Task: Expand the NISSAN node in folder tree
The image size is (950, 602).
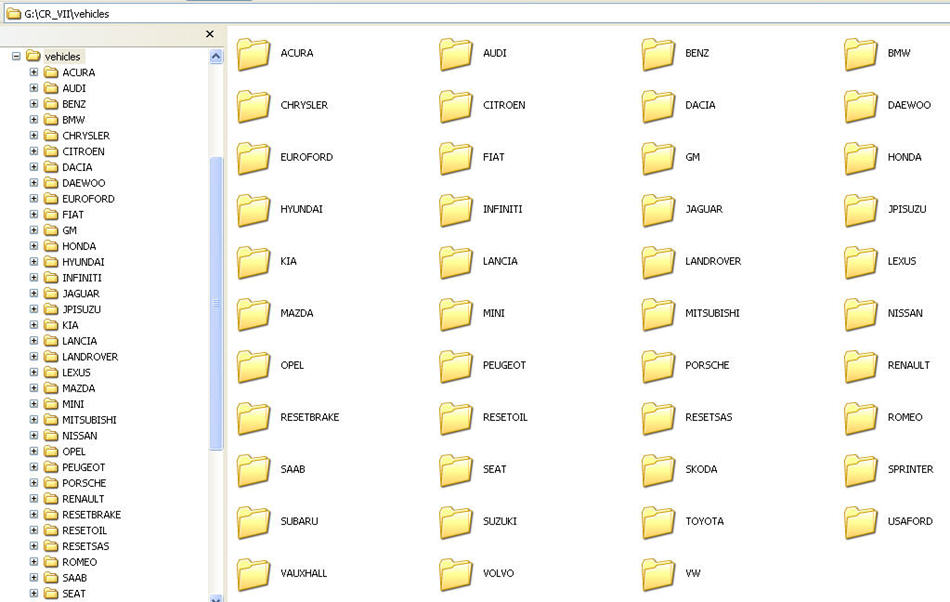Action: (x=34, y=435)
